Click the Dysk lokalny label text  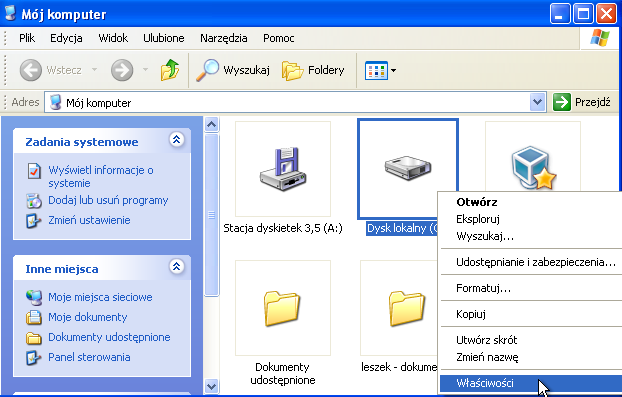[402, 228]
